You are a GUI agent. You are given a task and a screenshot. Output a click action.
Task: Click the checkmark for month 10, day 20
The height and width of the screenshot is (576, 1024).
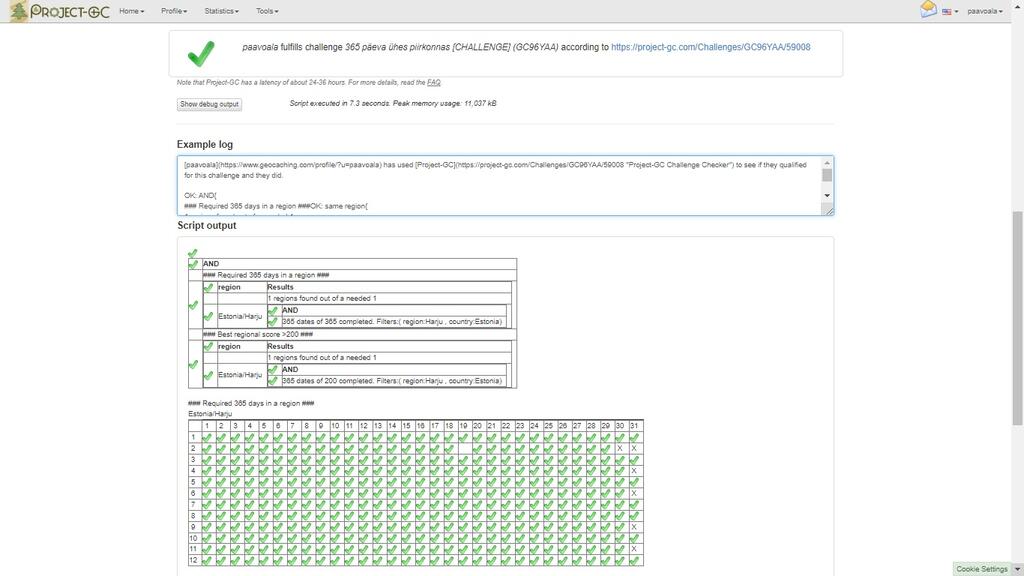[x=477, y=538]
